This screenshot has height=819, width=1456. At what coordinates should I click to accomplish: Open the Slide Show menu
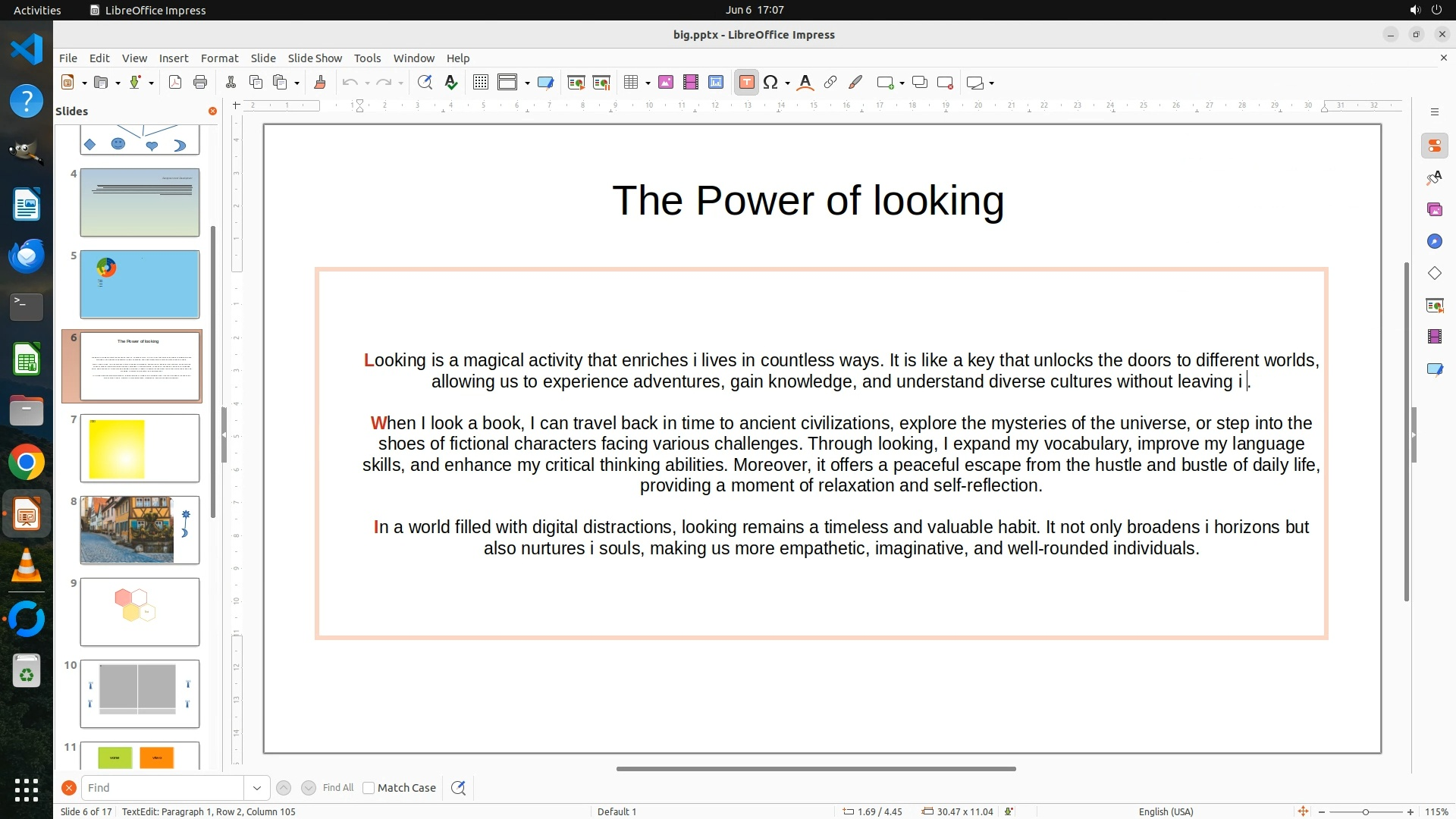pyautogui.click(x=315, y=58)
